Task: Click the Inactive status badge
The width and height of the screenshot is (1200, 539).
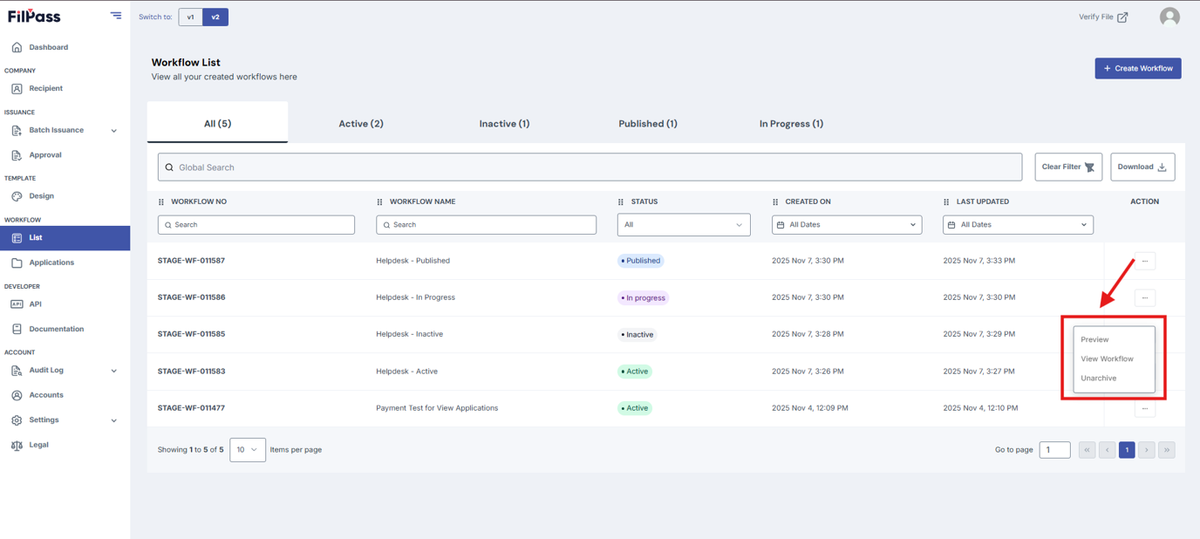Action: click(x=637, y=334)
